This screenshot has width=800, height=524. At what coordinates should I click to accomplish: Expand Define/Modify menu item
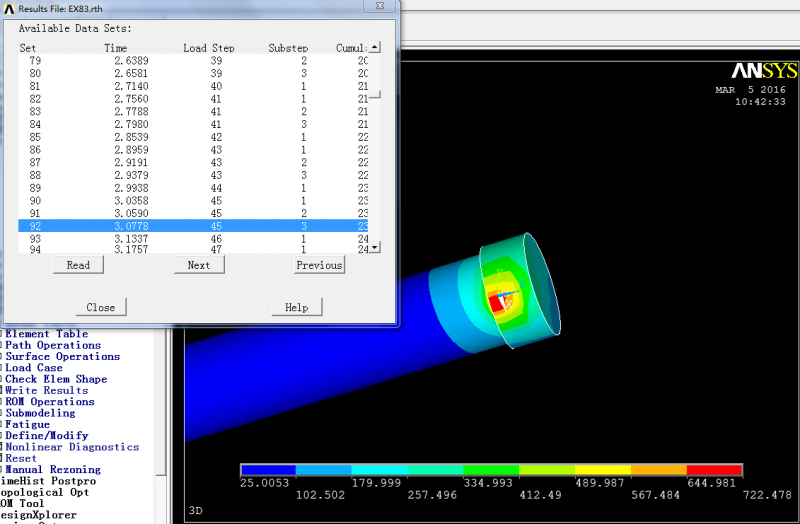[46, 435]
